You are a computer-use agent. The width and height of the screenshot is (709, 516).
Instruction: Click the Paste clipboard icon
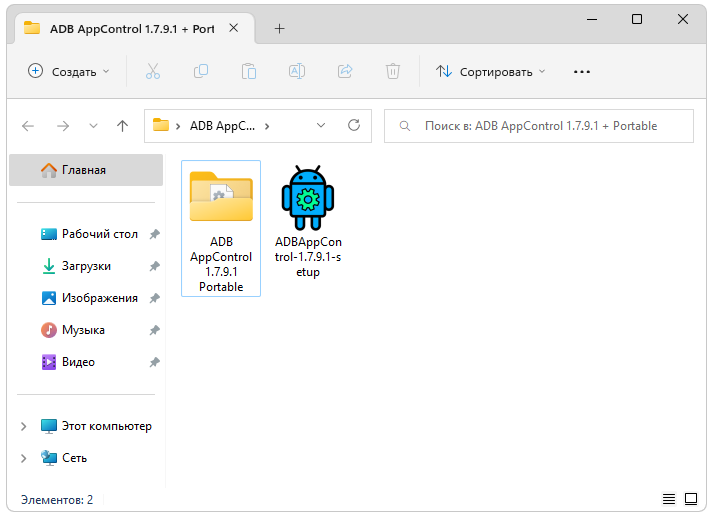249,71
